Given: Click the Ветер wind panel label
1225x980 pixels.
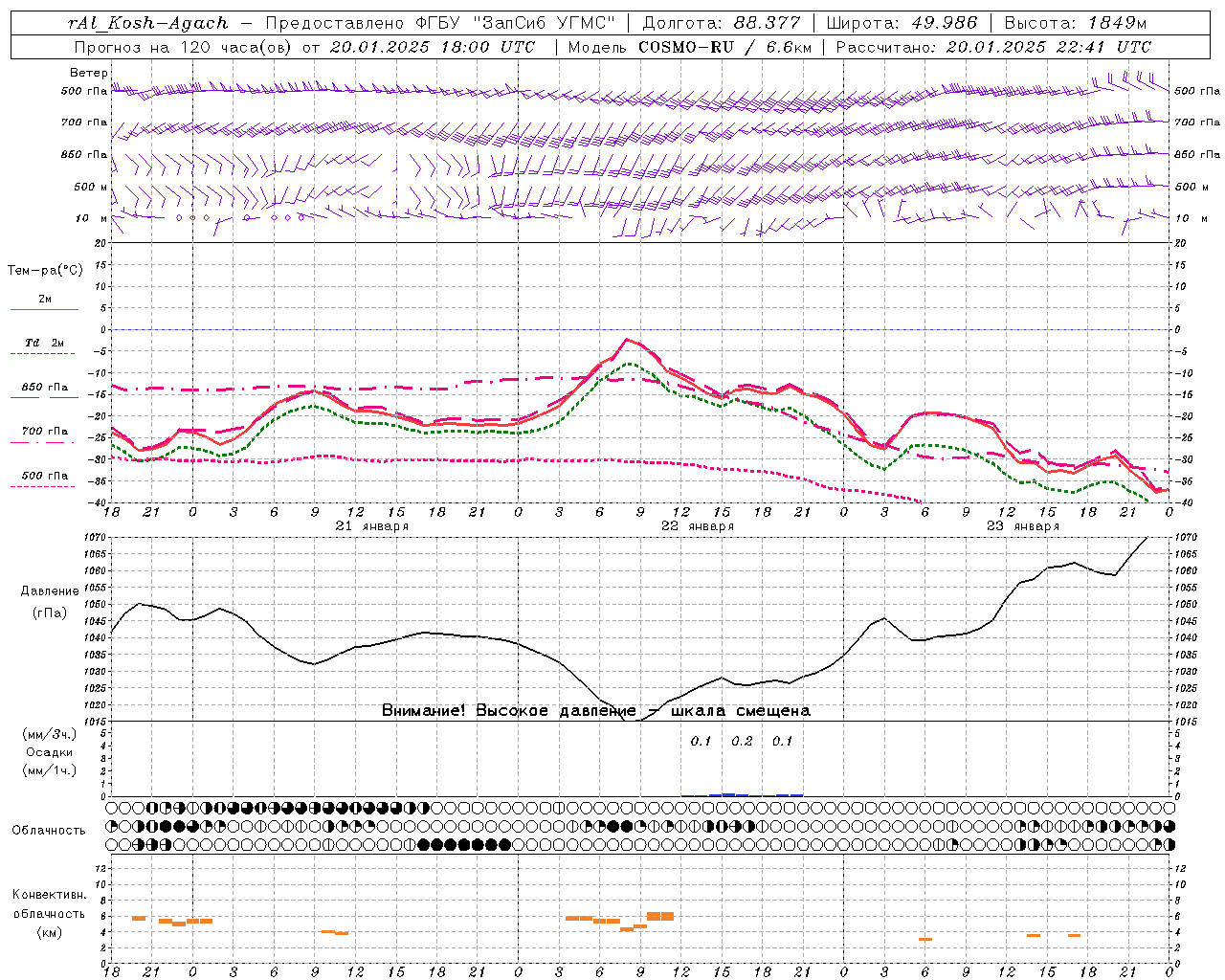Looking at the screenshot, I should [x=88, y=73].
